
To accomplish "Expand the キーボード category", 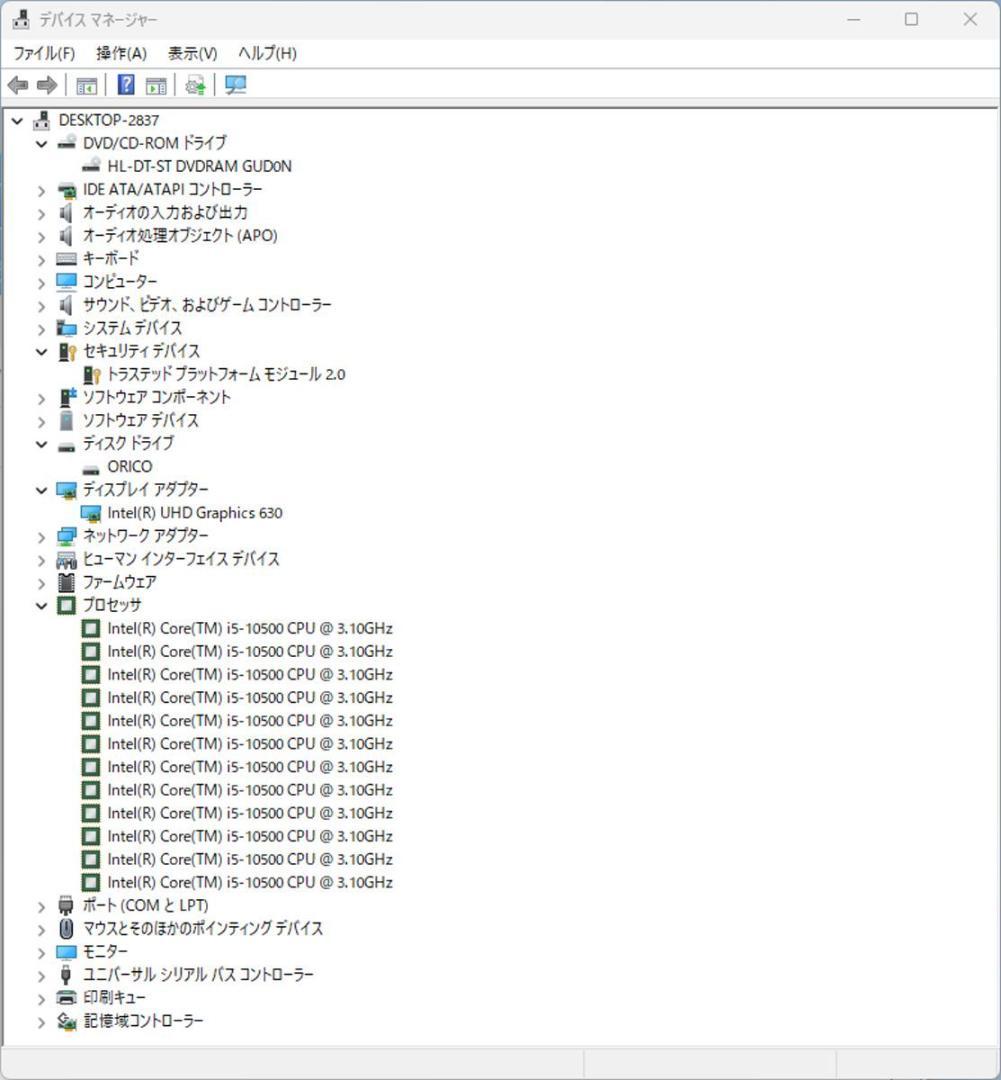I will (40, 258).
